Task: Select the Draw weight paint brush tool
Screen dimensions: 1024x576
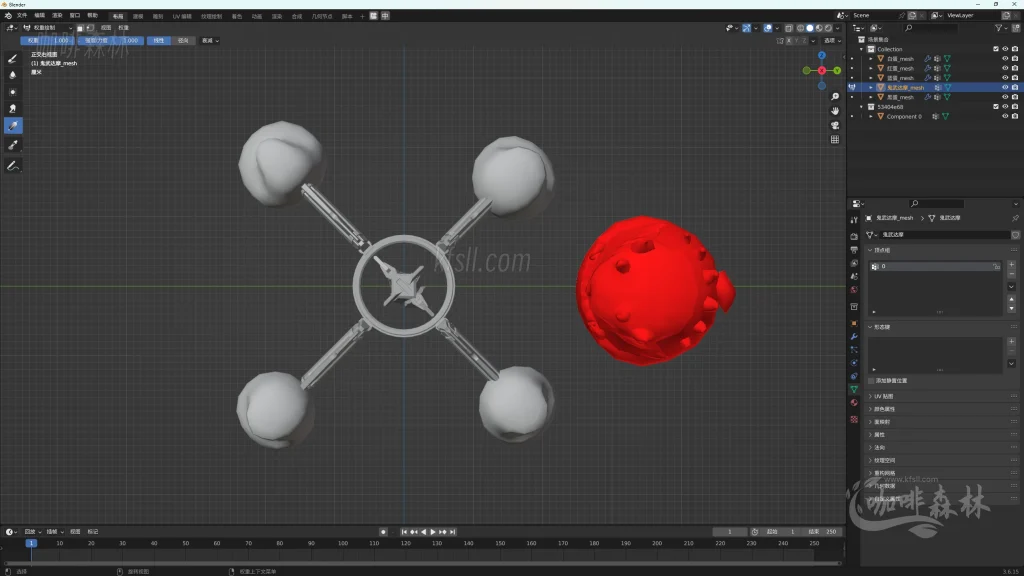Action: point(13,58)
